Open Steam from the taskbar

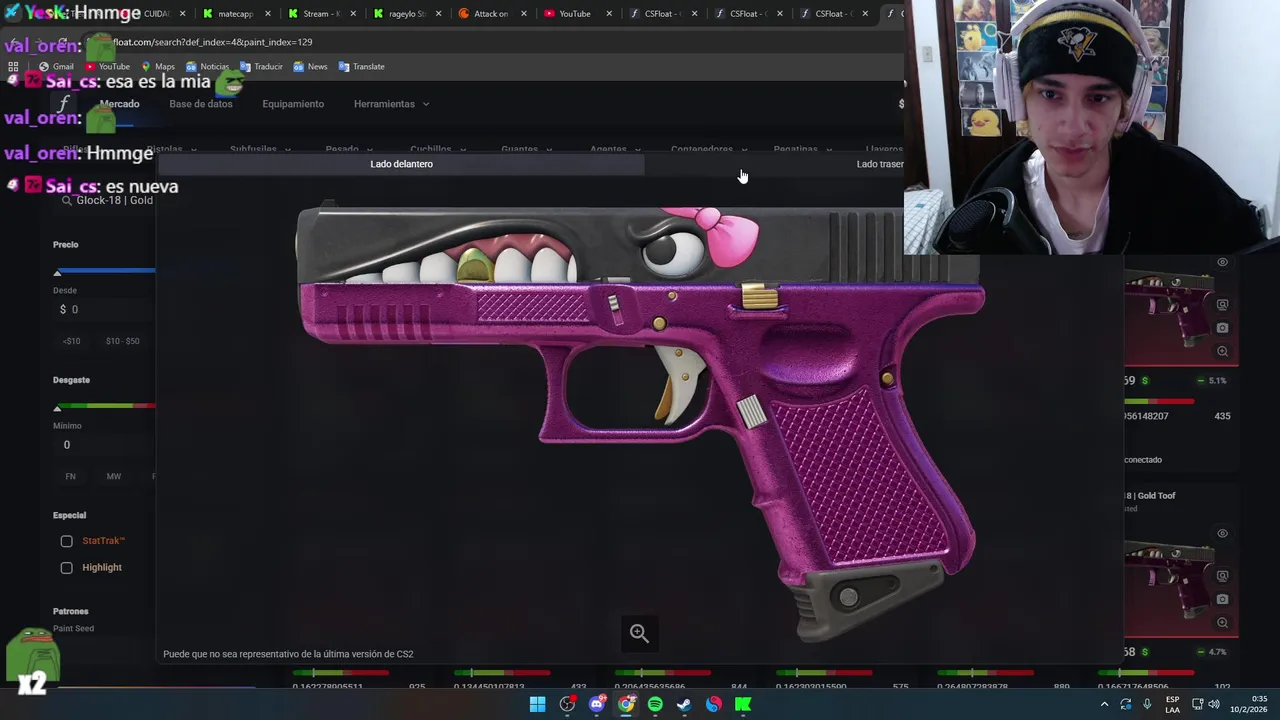point(684,704)
